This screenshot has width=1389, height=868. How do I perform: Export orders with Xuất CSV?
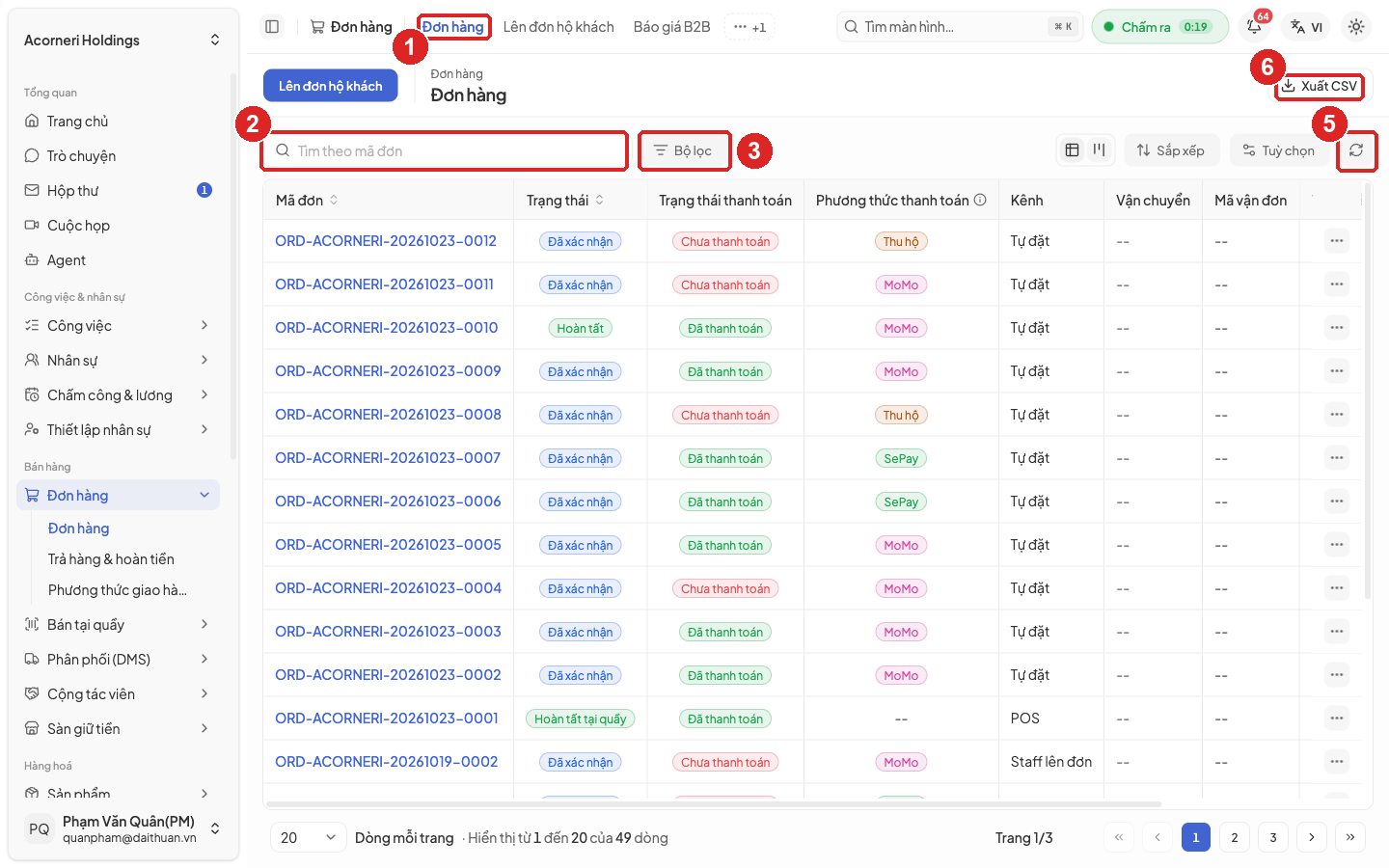click(1320, 86)
